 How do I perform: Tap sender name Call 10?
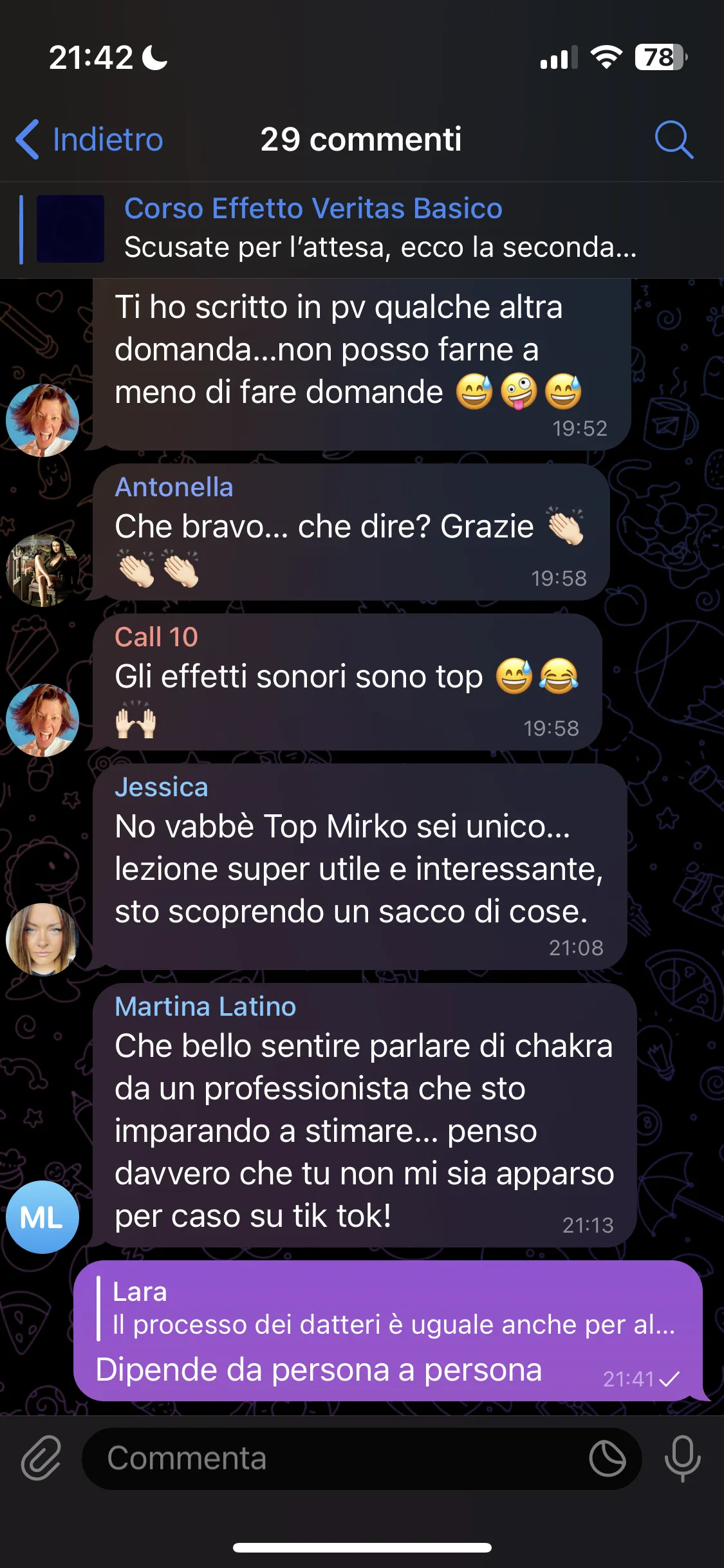(156, 637)
